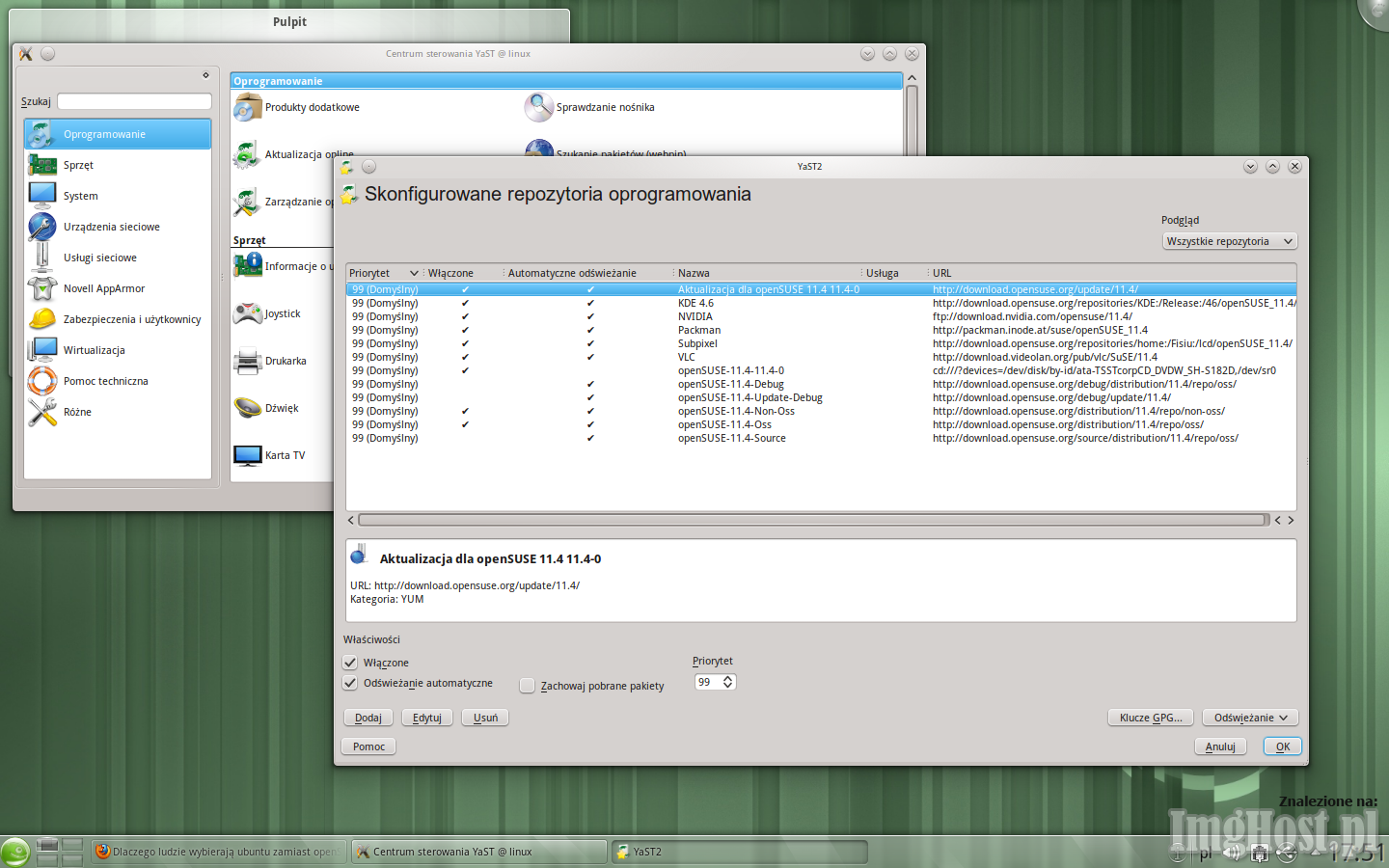This screenshot has width=1389, height=868.
Task: Click YaST module list scrollbar up arrow
Action: [912, 78]
